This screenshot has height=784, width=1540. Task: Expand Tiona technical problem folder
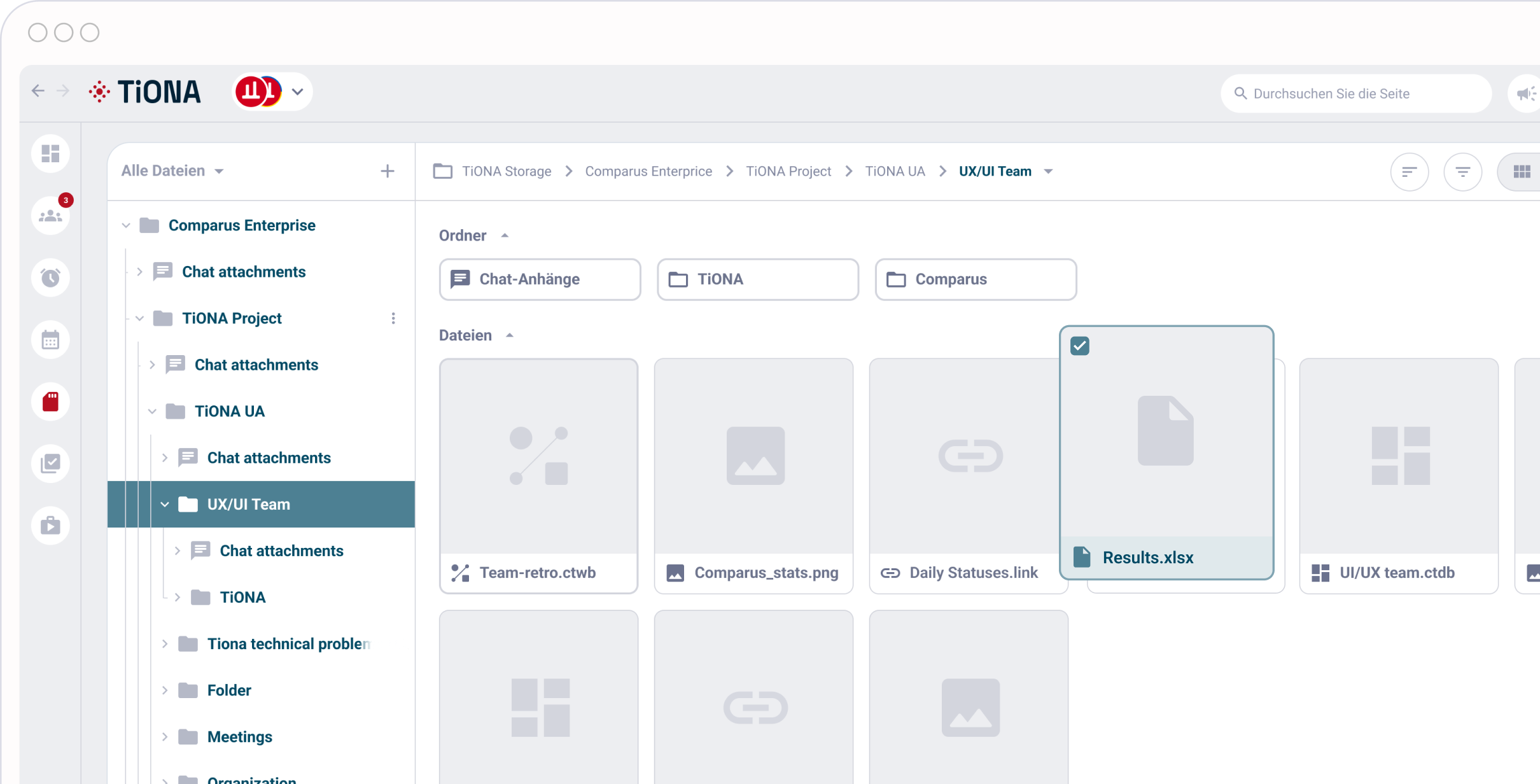(165, 643)
